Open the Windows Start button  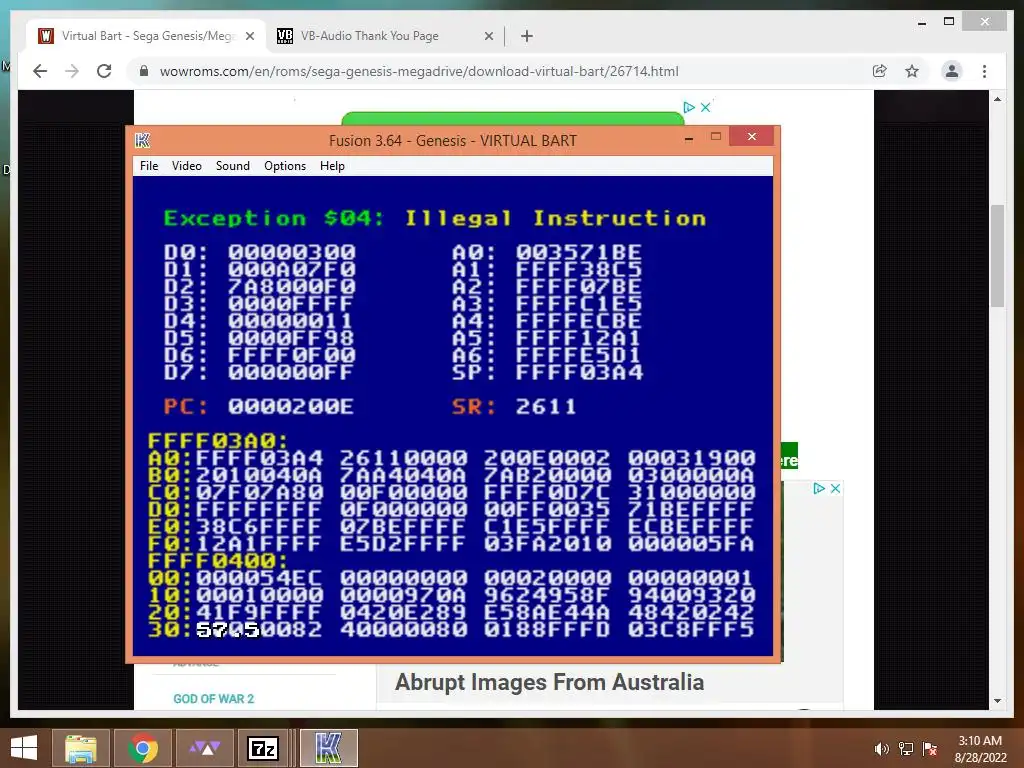[x=24, y=748]
